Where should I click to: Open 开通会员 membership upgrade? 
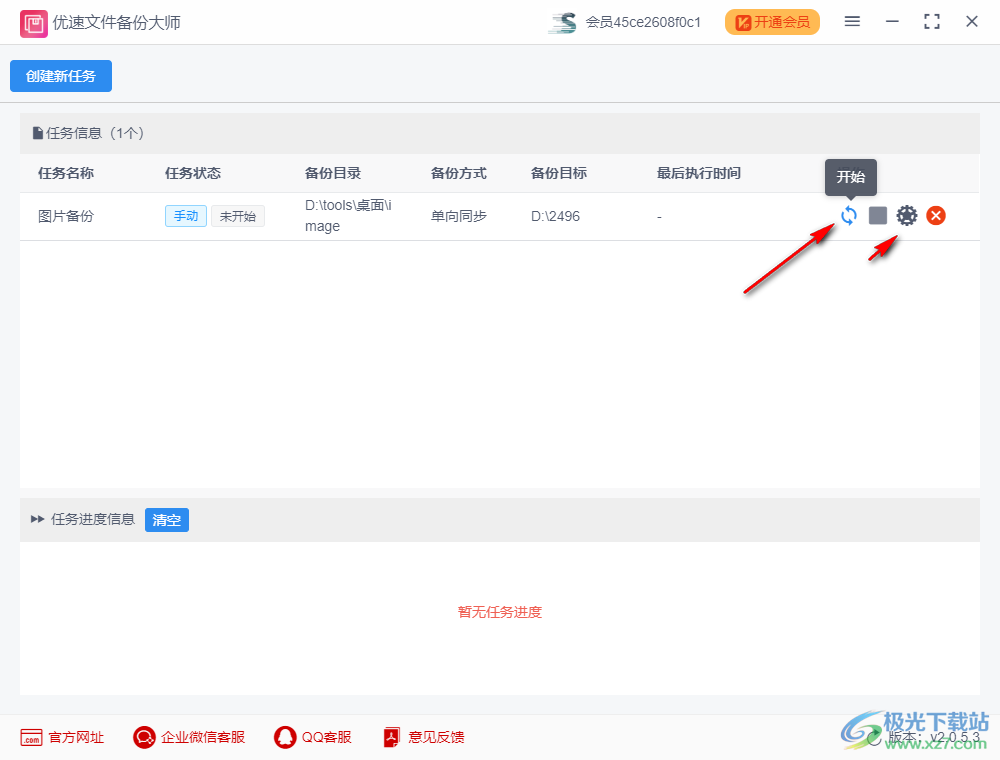point(772,21)
